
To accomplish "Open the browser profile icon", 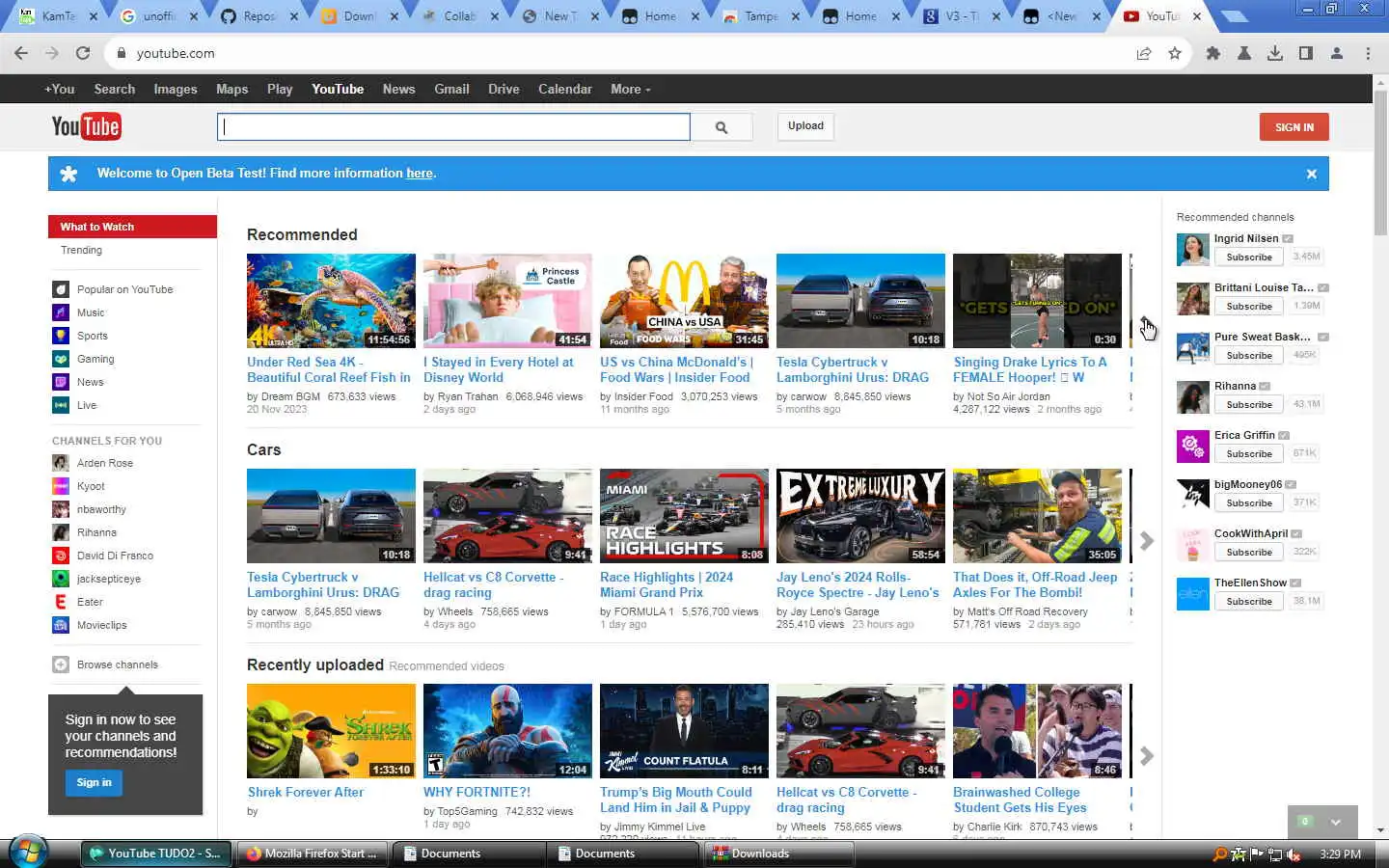I will 1337,53.
